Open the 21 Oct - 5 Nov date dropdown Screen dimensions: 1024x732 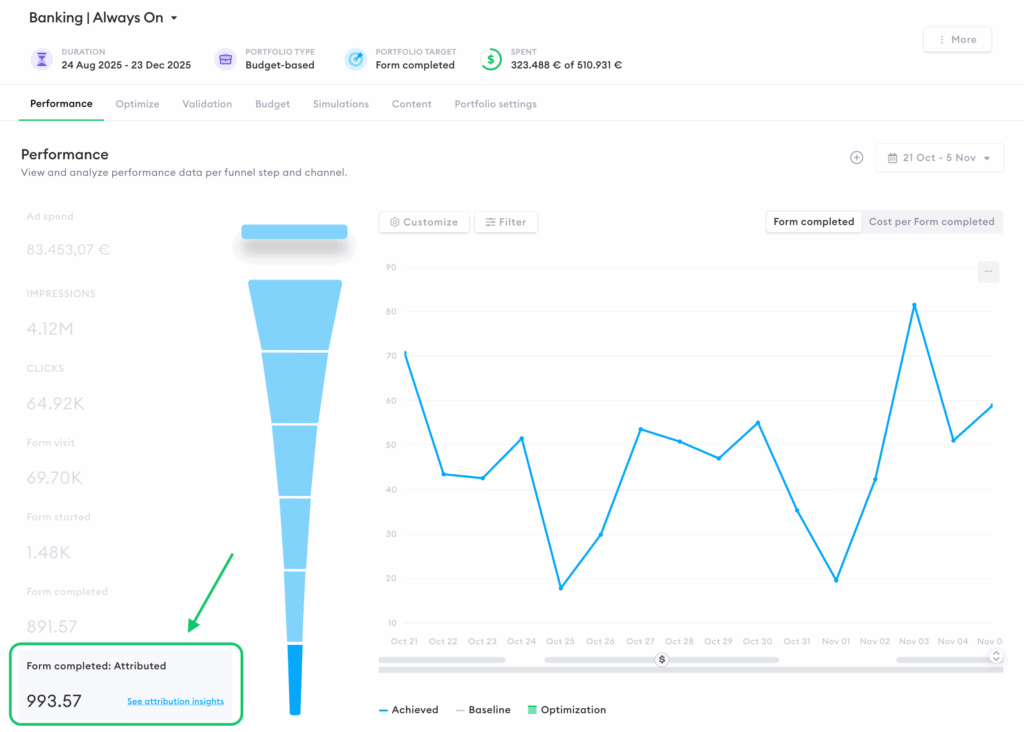[x=939, y=157]
